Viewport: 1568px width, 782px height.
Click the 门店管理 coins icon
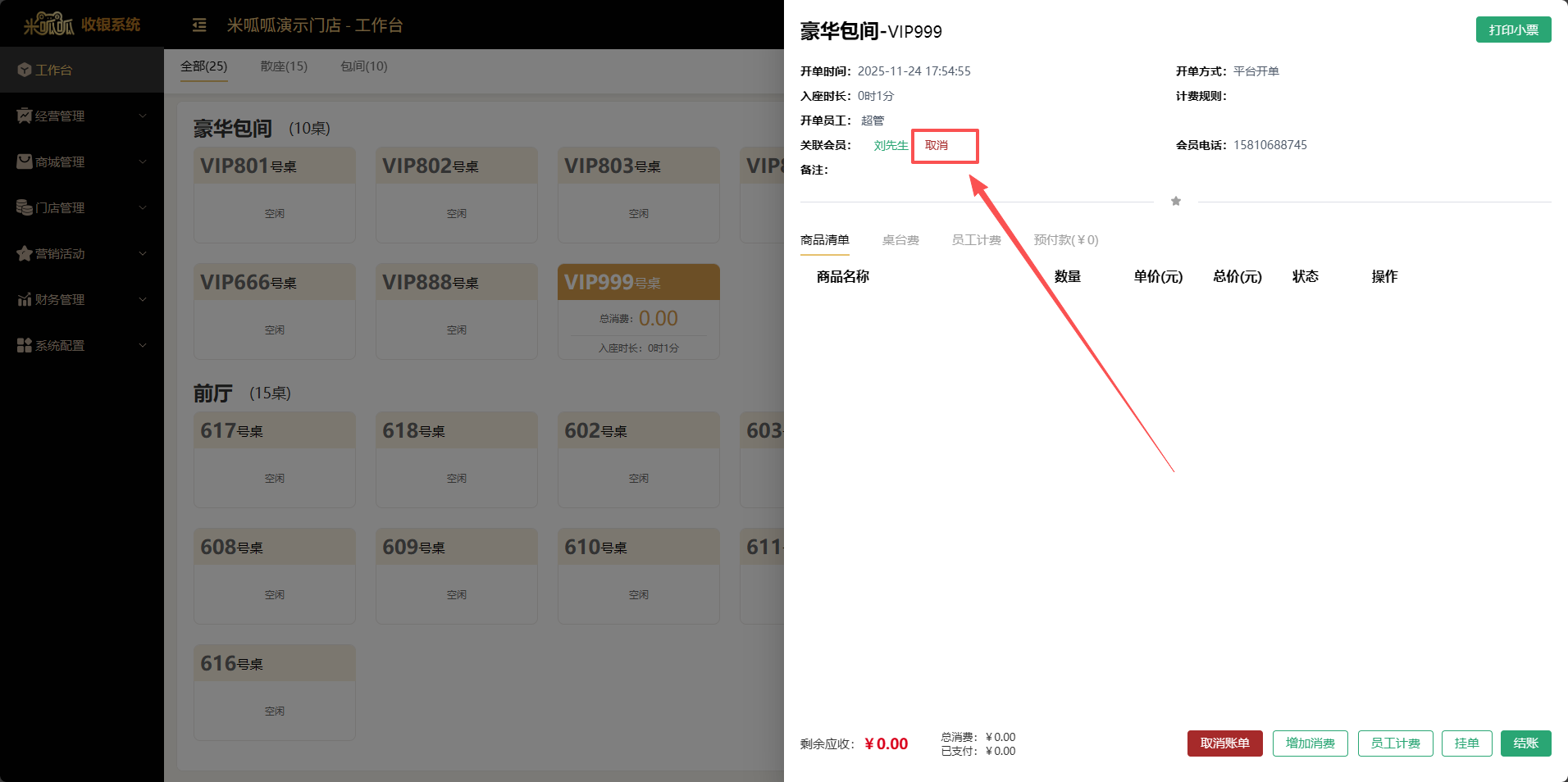click(x=25, y=207)
